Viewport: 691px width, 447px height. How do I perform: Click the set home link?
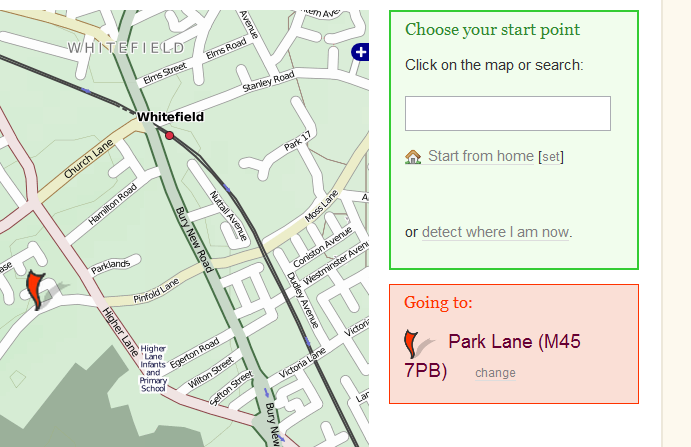point(552,157)
